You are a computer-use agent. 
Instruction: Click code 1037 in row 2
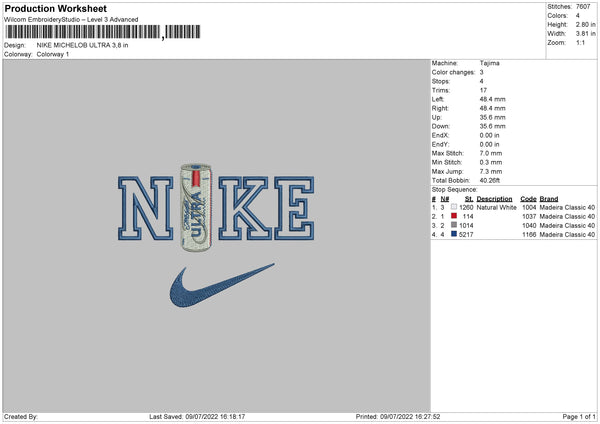point(529,217)
